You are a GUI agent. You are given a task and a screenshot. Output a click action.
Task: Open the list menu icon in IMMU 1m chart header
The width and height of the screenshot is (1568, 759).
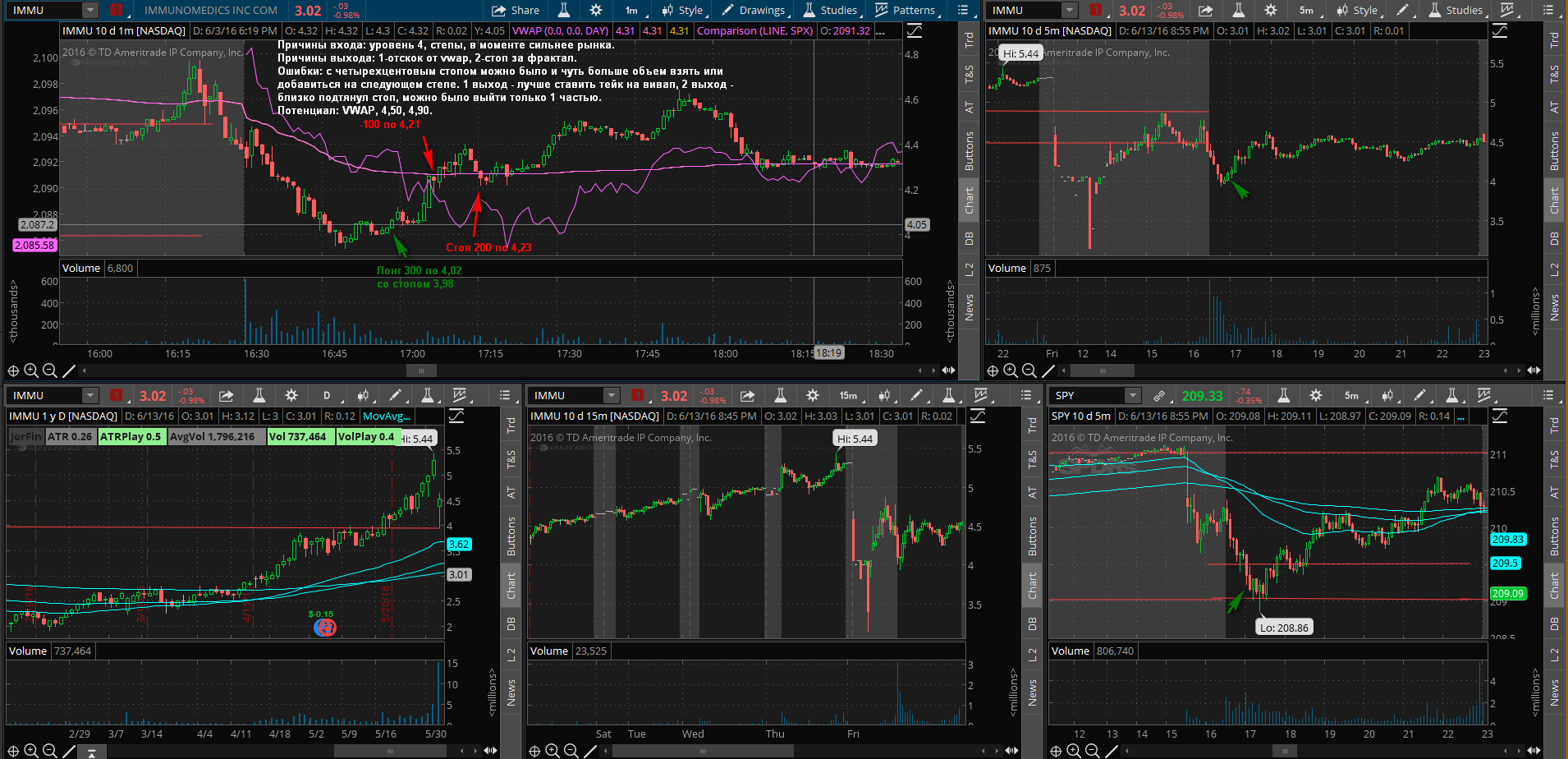click(963, 10)
